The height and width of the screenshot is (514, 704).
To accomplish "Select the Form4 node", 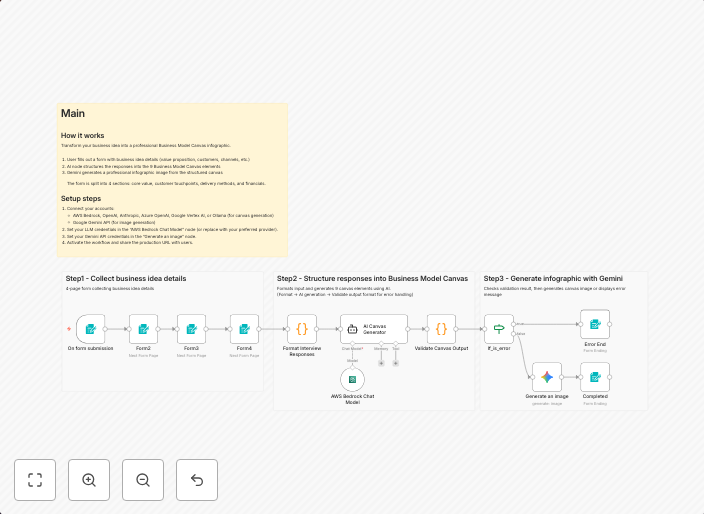I will (245, 329).
